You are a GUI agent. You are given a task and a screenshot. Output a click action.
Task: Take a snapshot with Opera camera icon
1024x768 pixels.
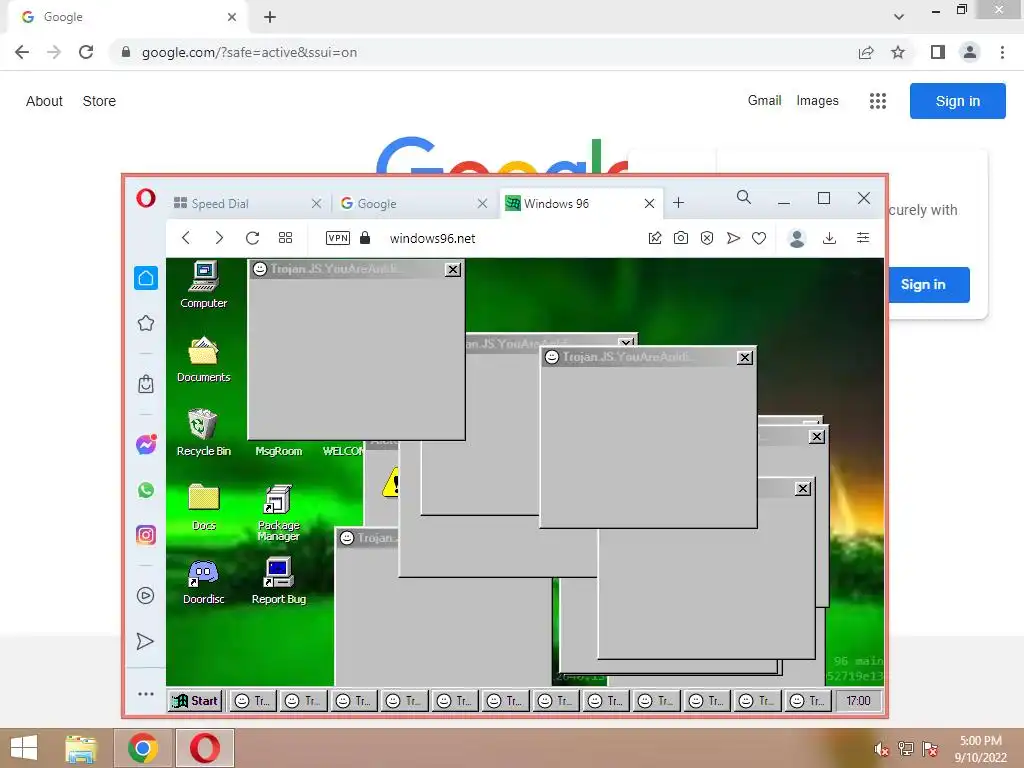(x=680, y=238)
